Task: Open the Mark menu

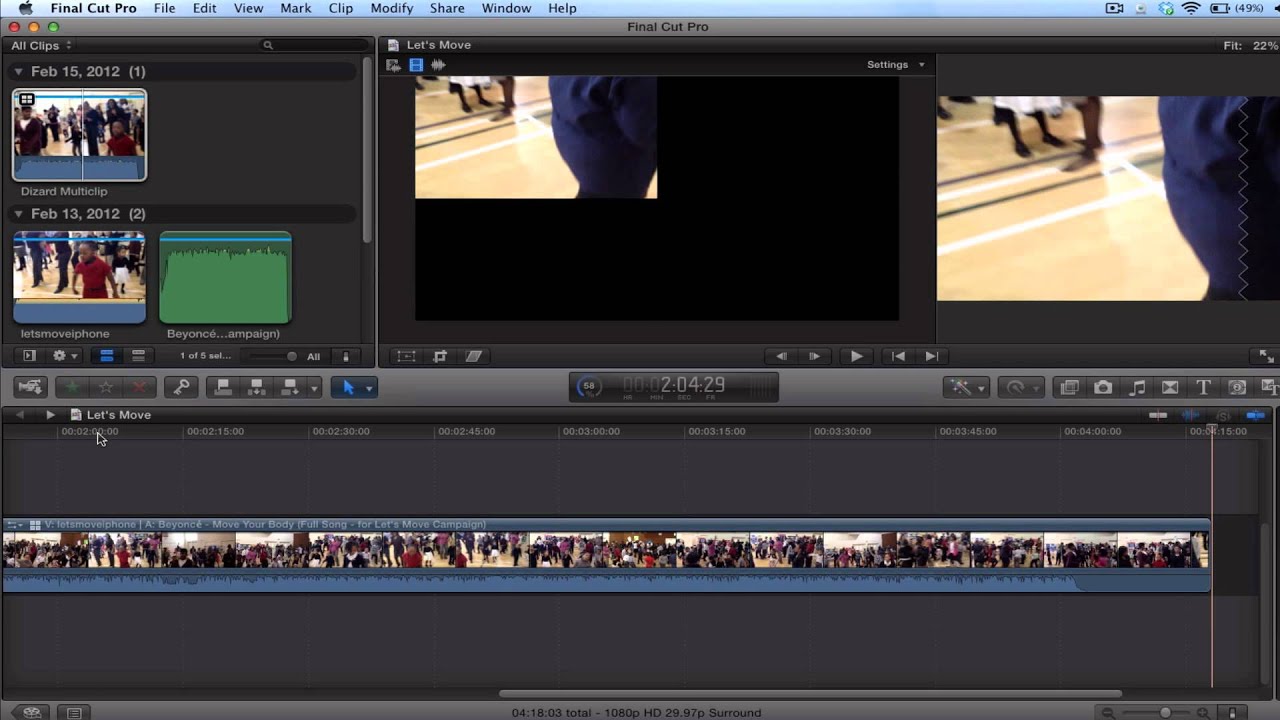Action: tap(295, 8)
